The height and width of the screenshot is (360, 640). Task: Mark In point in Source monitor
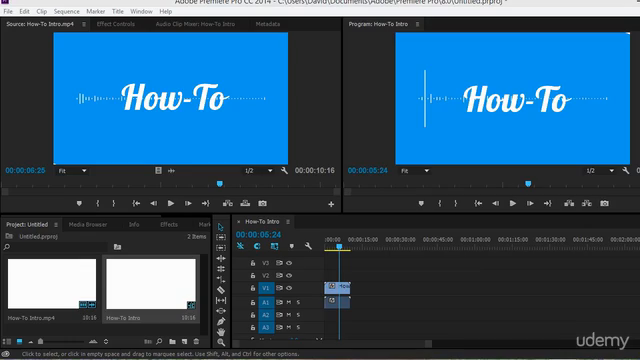[x=98, y=203]
